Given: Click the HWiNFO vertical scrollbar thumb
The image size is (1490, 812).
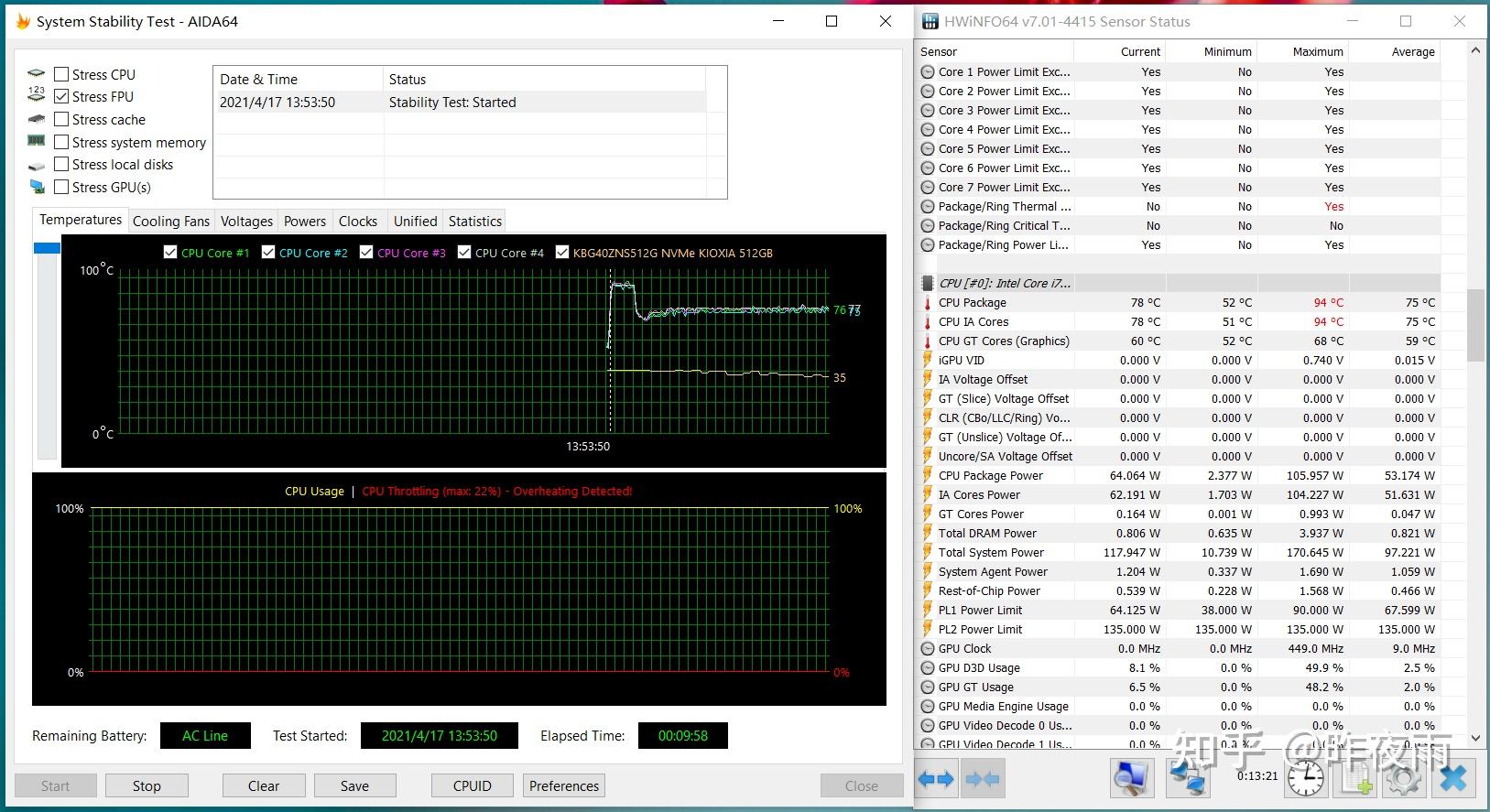Looking at the screenshot, I should [x=1475, y=325].
